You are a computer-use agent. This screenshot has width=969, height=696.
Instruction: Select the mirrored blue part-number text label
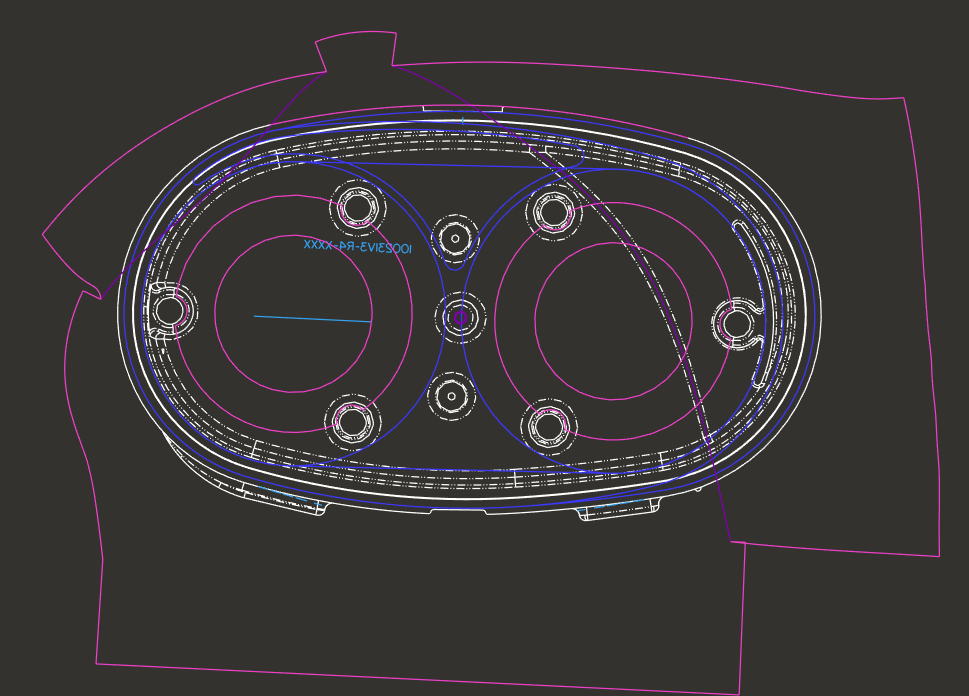[x=357, y=247]
